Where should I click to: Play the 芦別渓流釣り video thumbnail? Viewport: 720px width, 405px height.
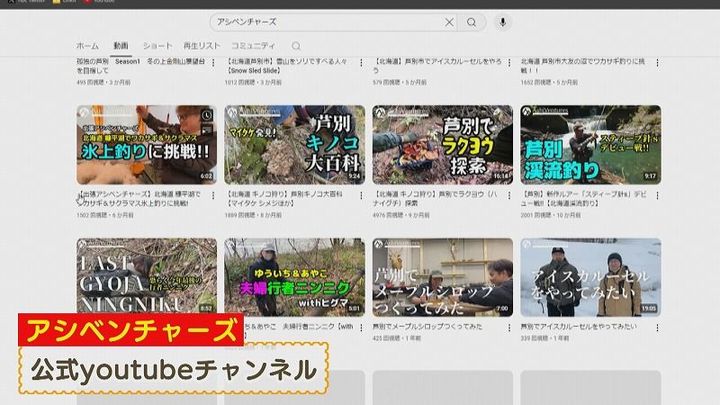(x=590, y=144)
